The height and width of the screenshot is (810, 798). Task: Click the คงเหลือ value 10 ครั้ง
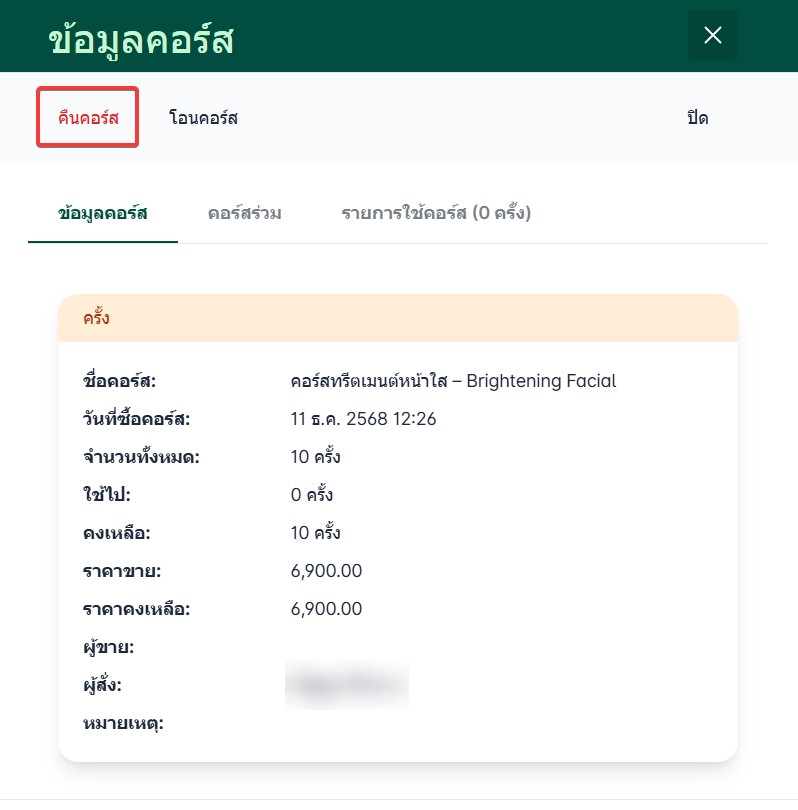316,533
